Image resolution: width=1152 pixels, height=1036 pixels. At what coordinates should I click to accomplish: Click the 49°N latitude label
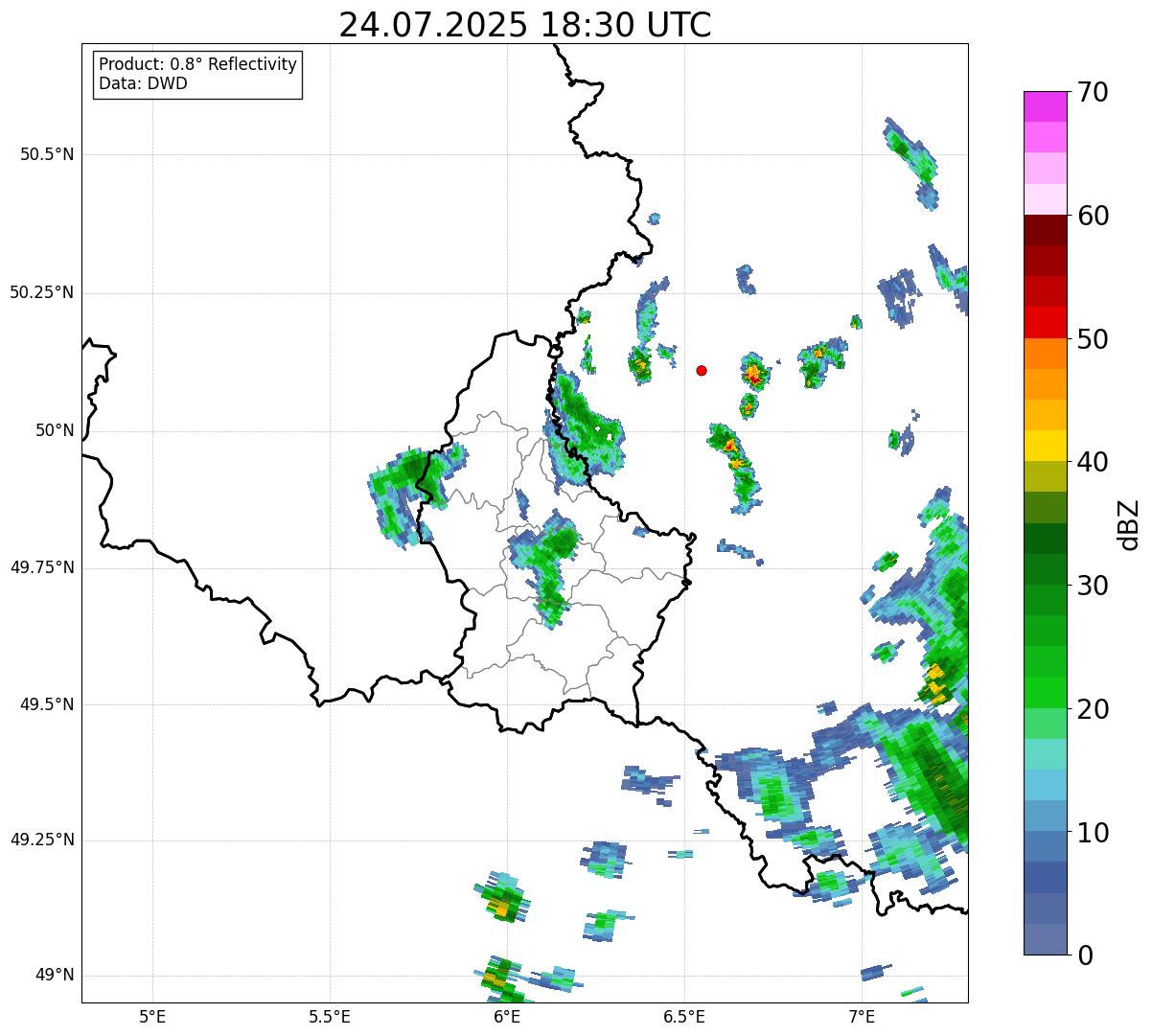coord(55,975)
